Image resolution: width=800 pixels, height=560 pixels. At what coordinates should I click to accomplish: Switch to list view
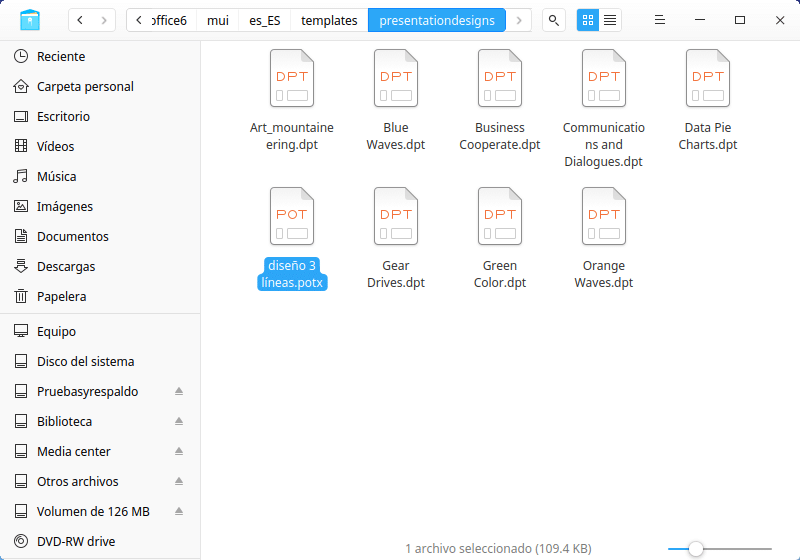[x=610, y=20]
